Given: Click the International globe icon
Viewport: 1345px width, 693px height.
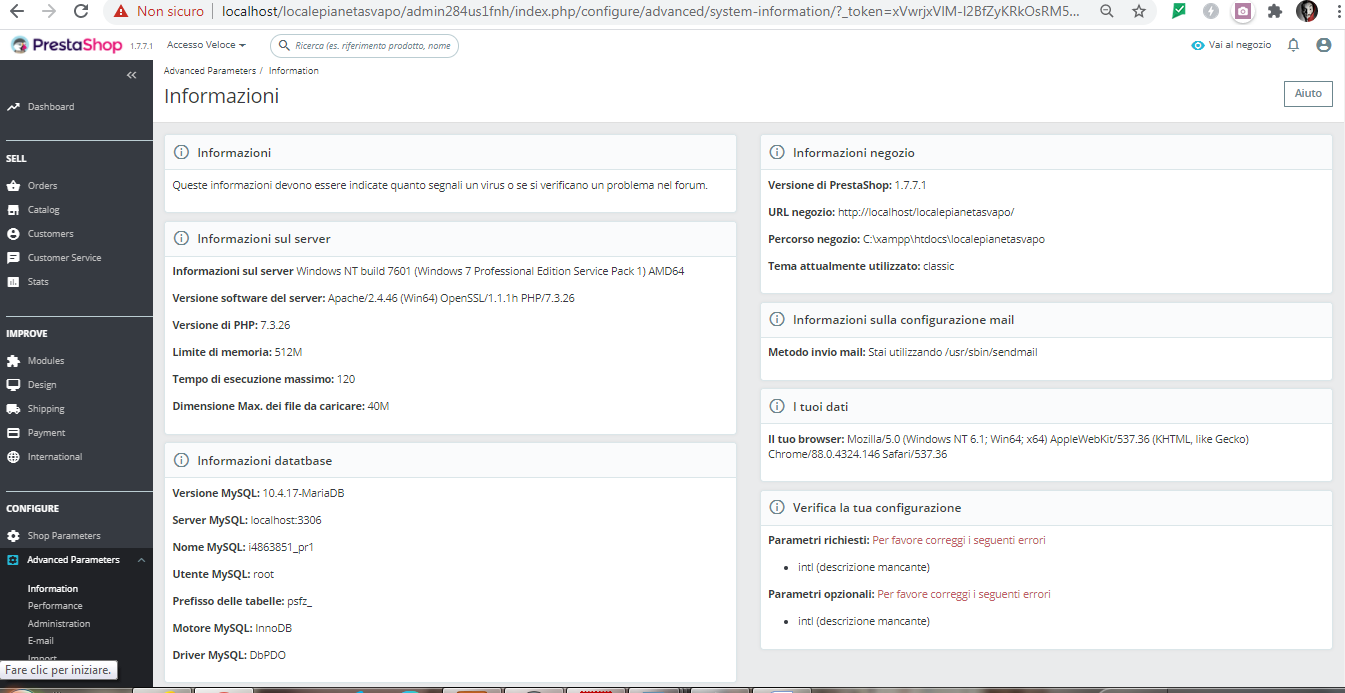Looking at the screenshot, I should click(x=13, y=457).
